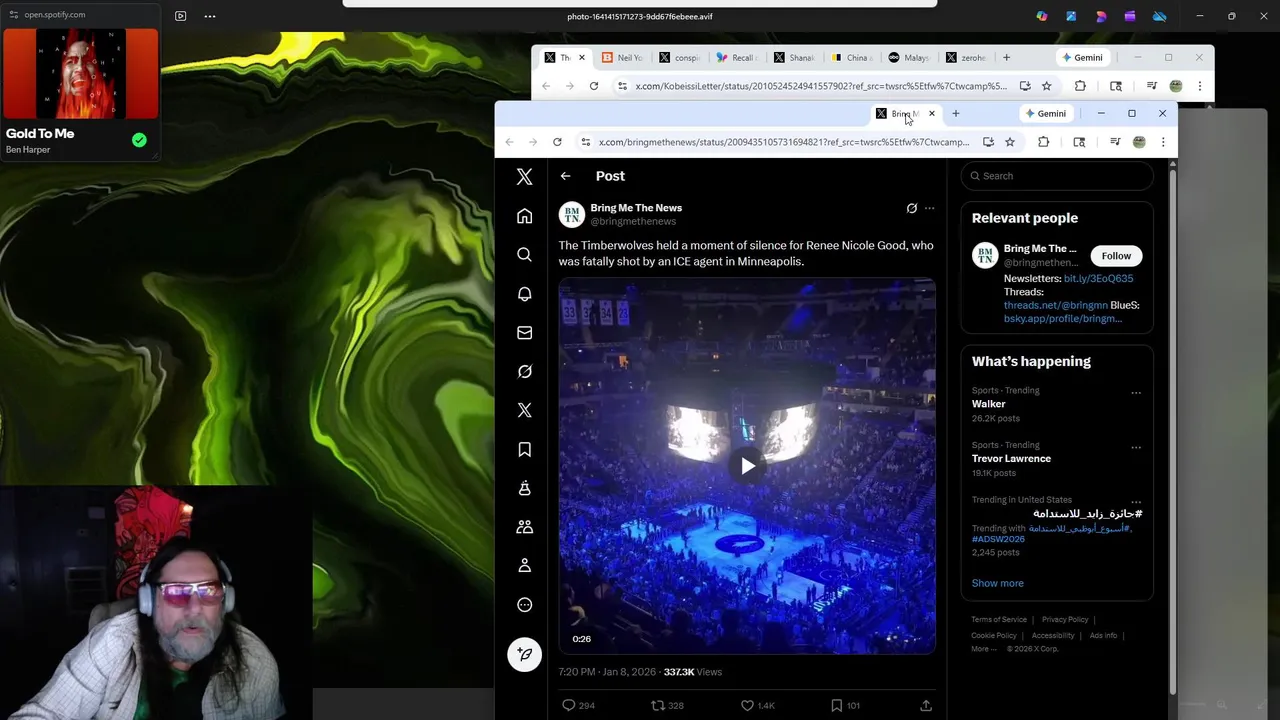Share the post with the upload icon
The width and height of the screenshot is (1280, 720).
[925, 705]
